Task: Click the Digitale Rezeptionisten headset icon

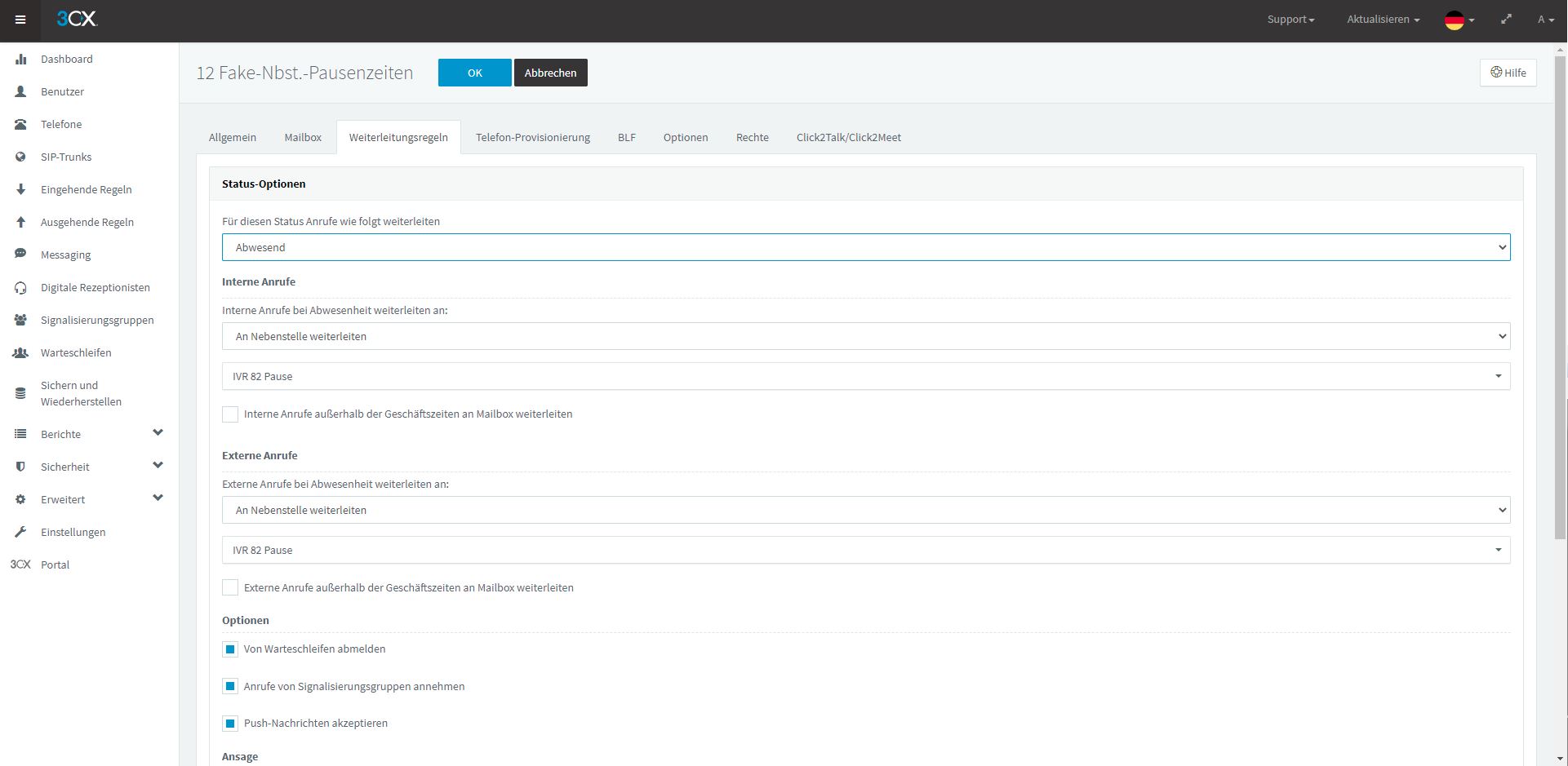Action: (20, 288)
